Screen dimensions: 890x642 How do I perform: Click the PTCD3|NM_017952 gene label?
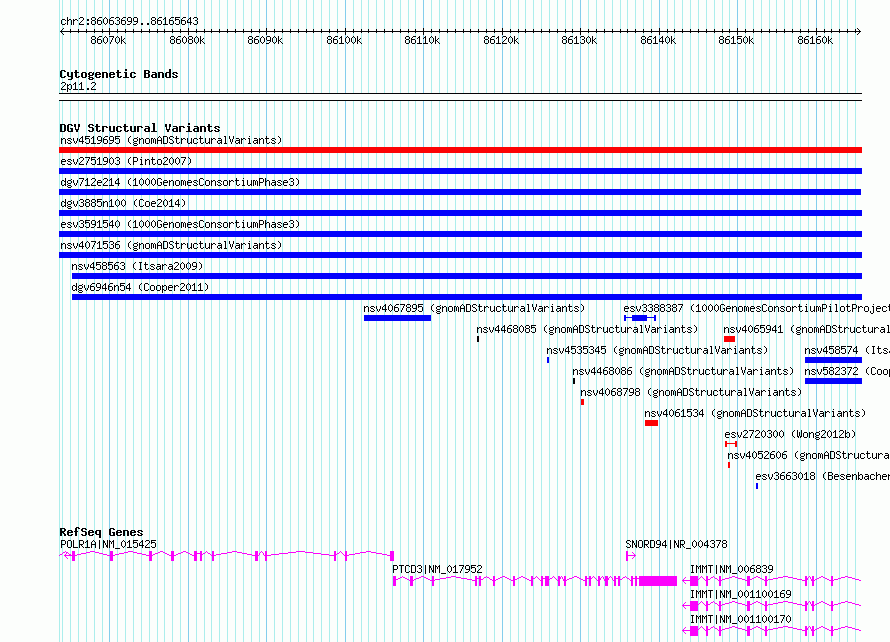(437, 569)
